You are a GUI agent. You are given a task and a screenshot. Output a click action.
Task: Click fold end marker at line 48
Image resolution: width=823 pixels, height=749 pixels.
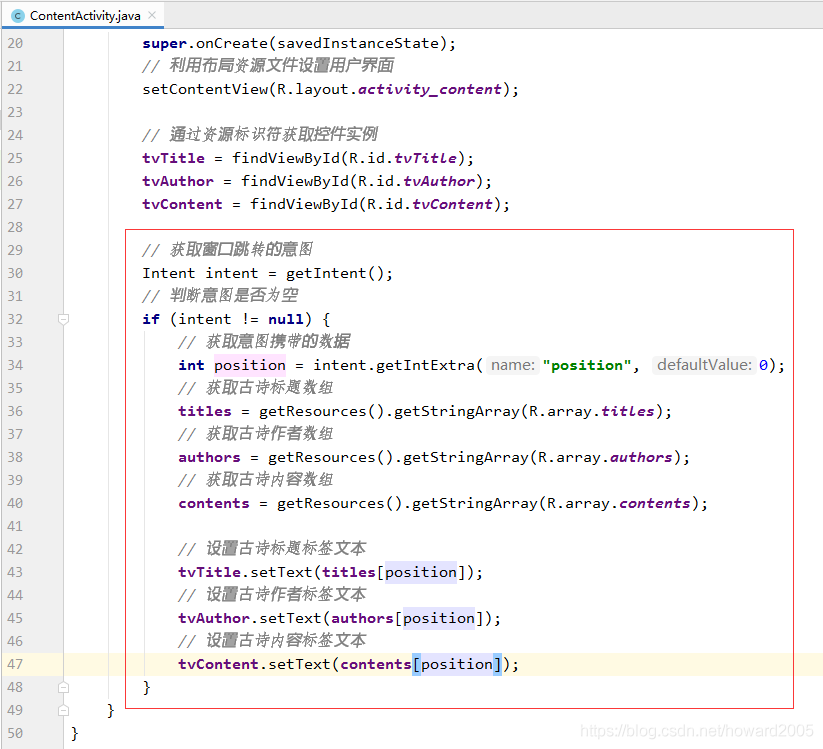pyautogui.click(x=64, y=687)
